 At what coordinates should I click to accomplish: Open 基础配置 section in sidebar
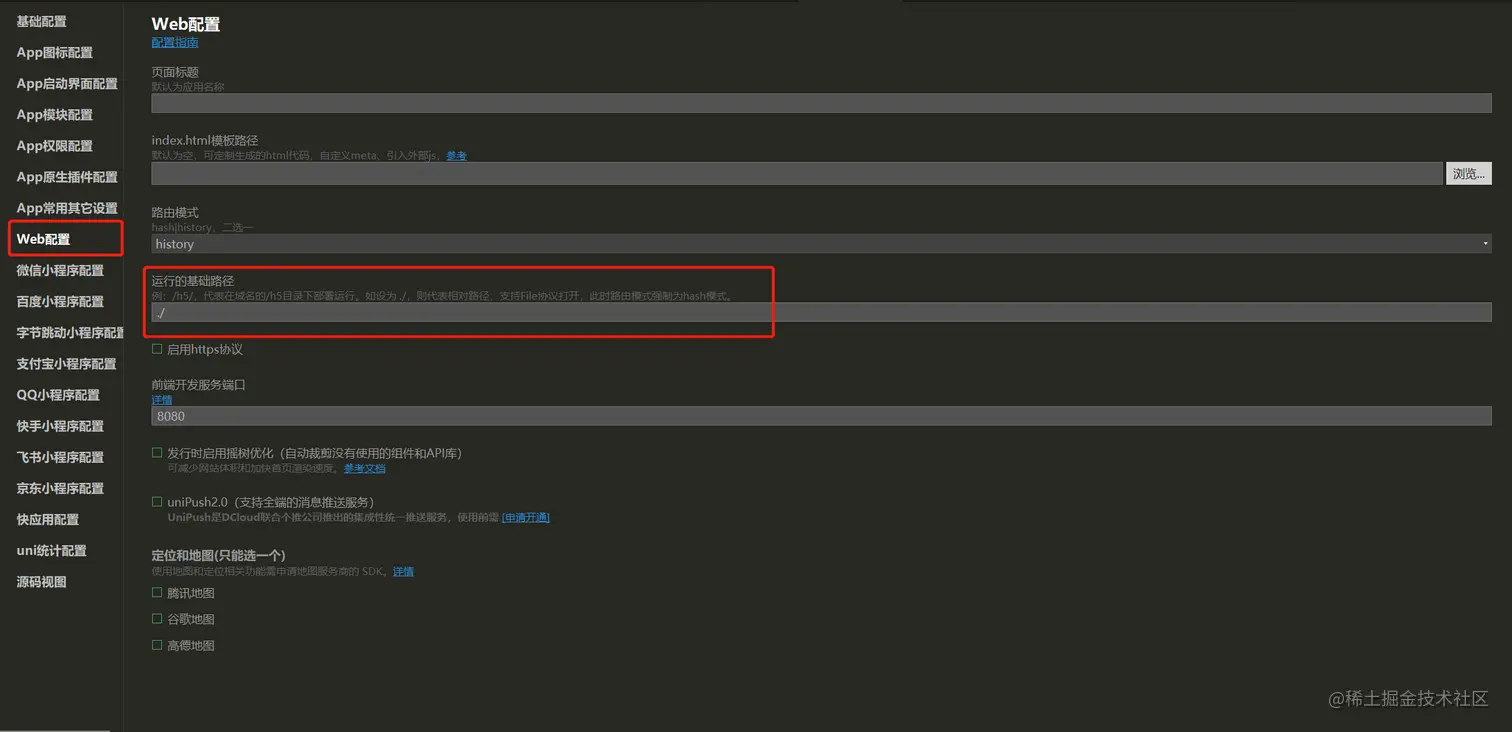[x=41, y=21]
